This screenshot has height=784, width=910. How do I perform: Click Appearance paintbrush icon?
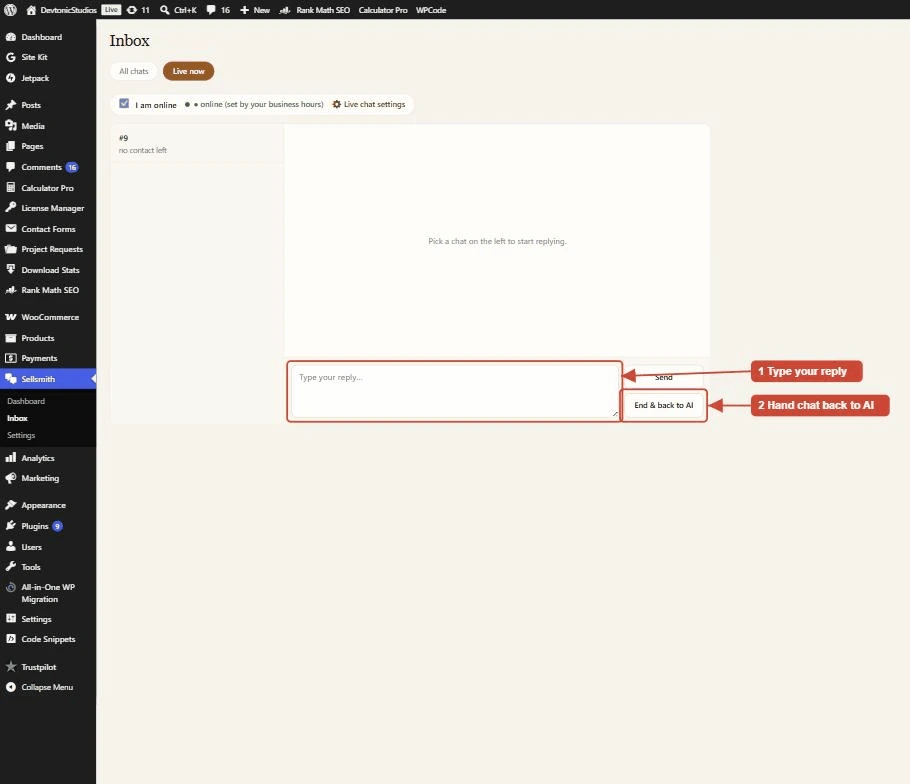(x=10, y=505)
